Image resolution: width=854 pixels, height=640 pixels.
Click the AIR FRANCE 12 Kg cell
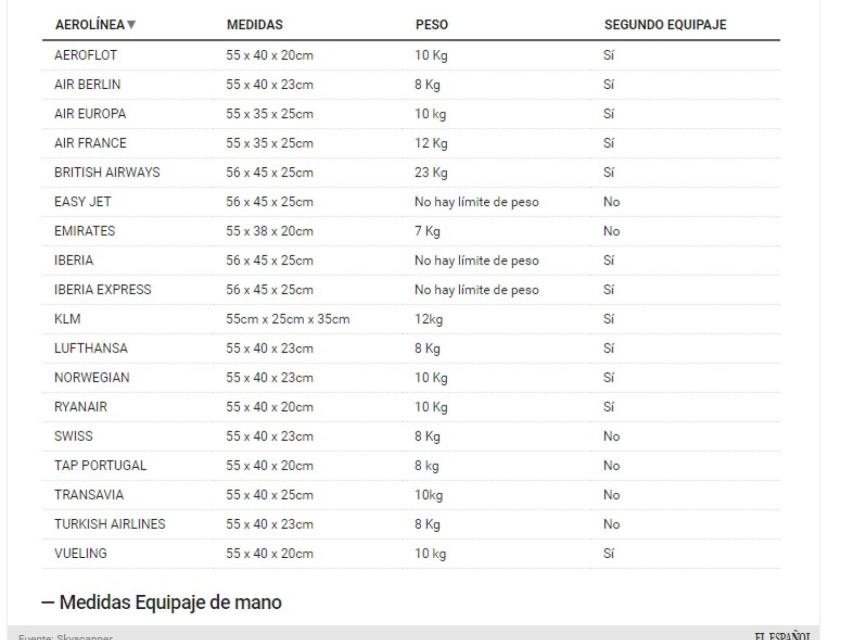click(431, 142)
